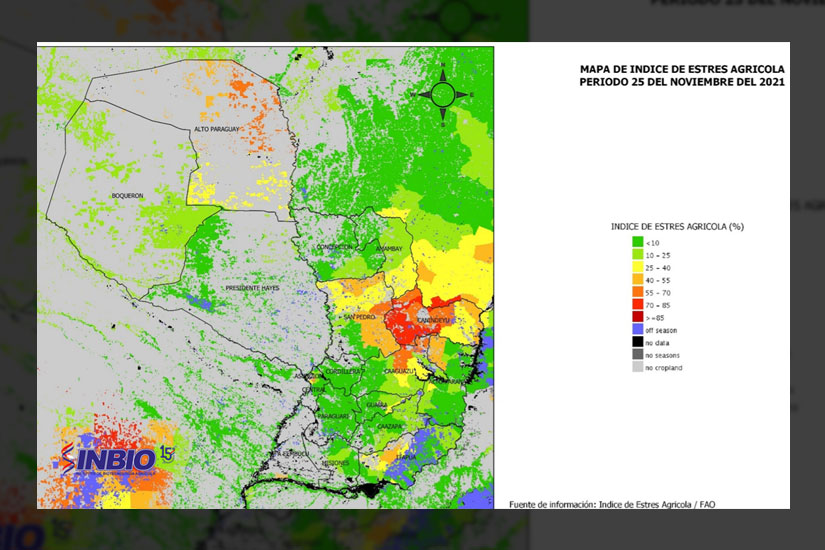Click the black no data legend swatch
The image size is (825, 550).
[637, 342]
